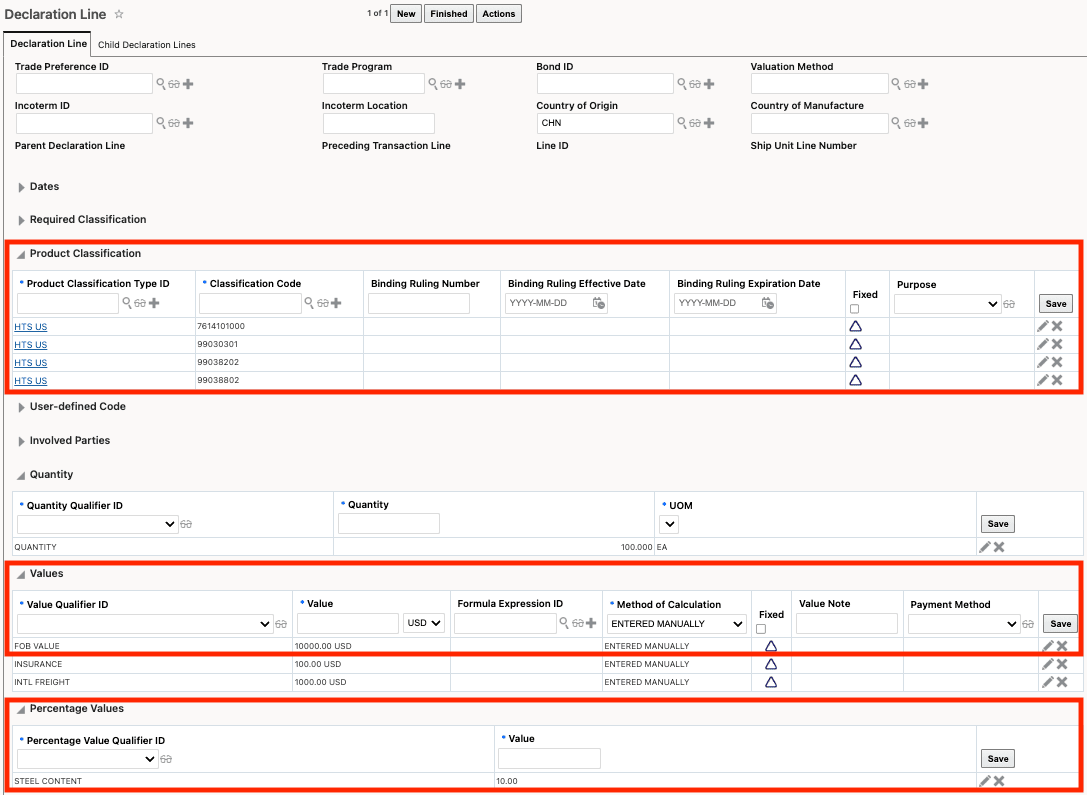Toggle fixed triangle for FOB VALUE row
1087x795 pixels.
[x=771, y=646]
